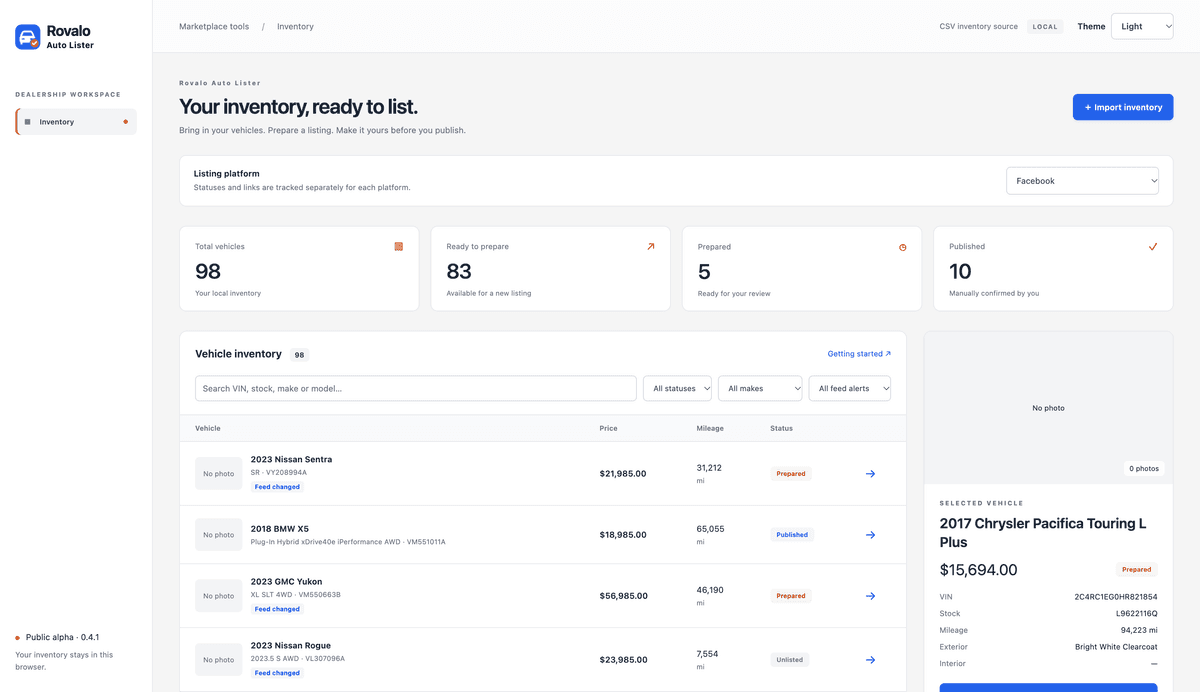
Task: Click the Total vehicles card icon
Action: coord(398,246)
